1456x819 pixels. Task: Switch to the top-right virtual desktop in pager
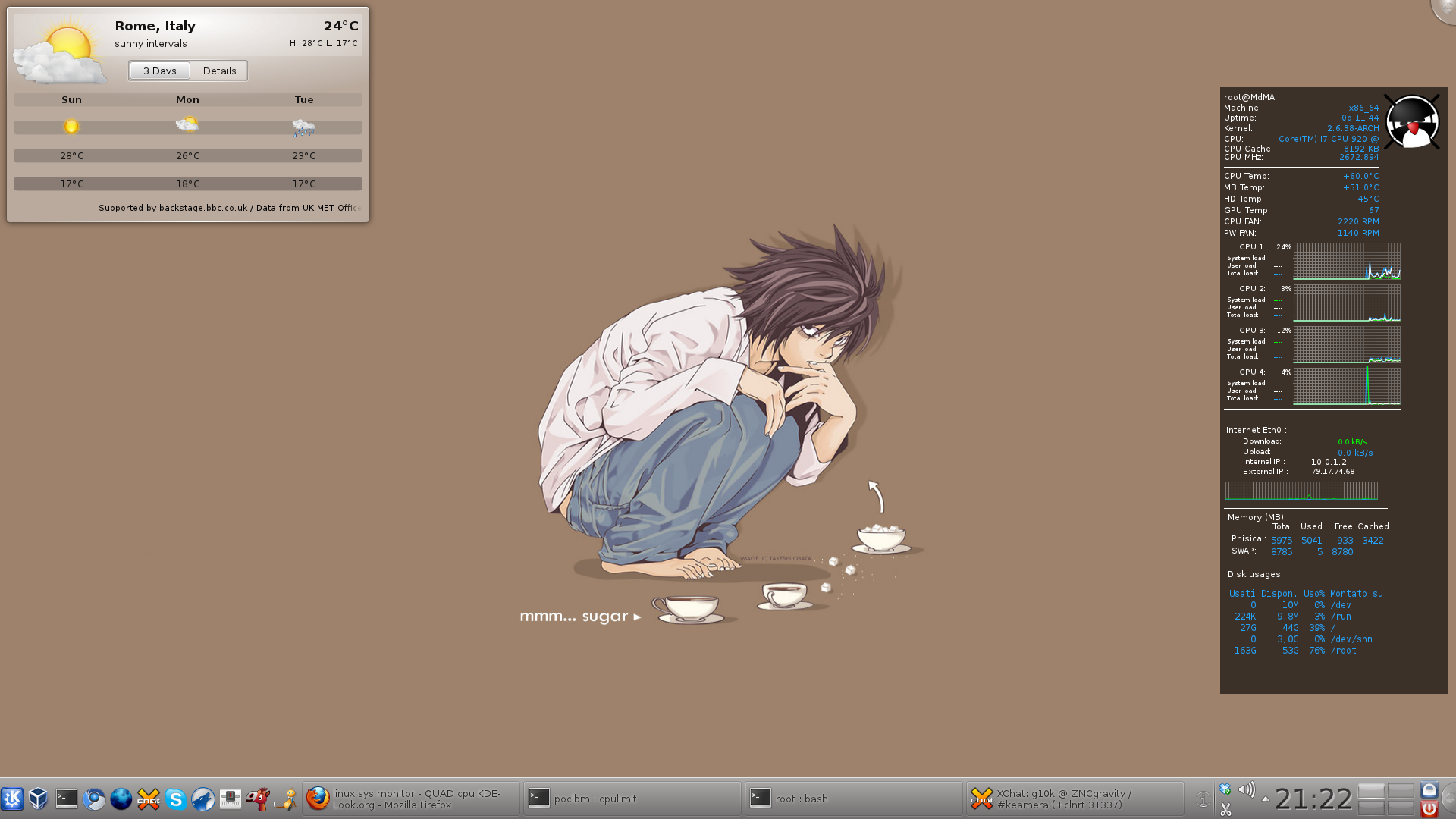[1401, 790]
